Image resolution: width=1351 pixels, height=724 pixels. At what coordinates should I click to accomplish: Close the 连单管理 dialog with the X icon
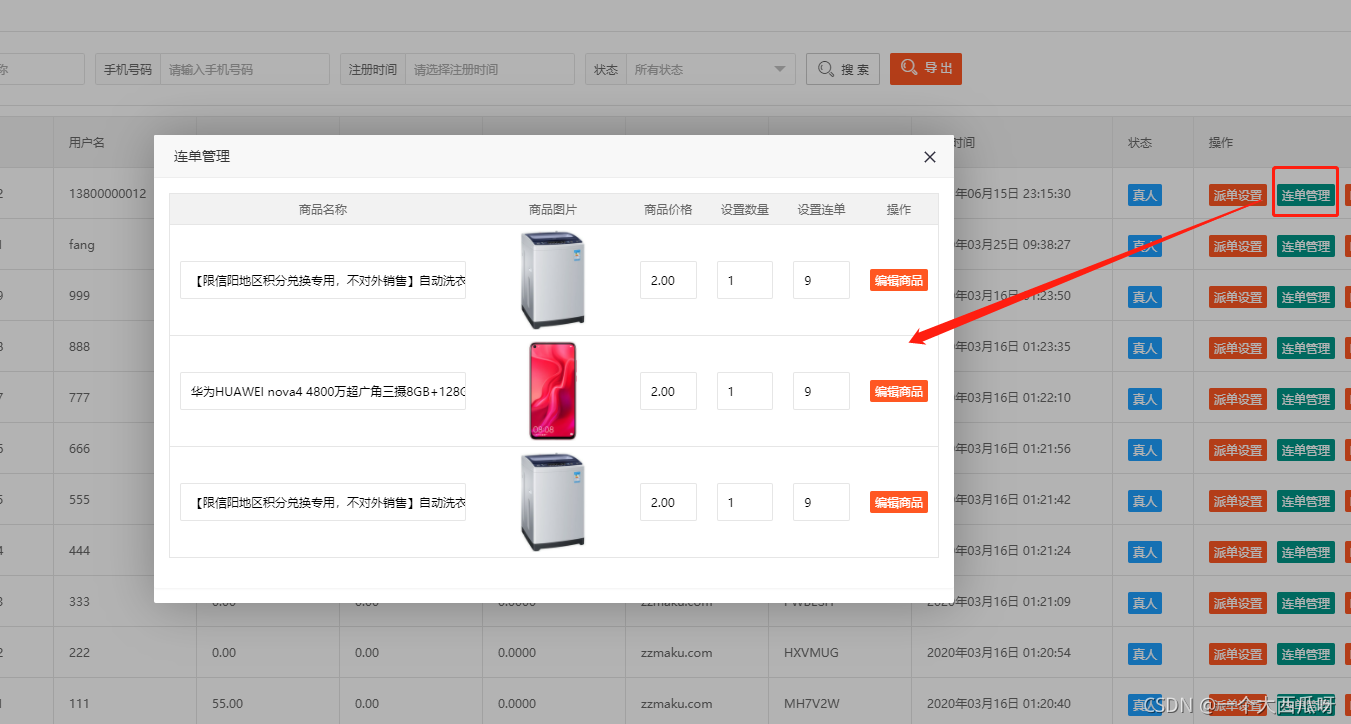pyautogui.click(x=929, y=157)
